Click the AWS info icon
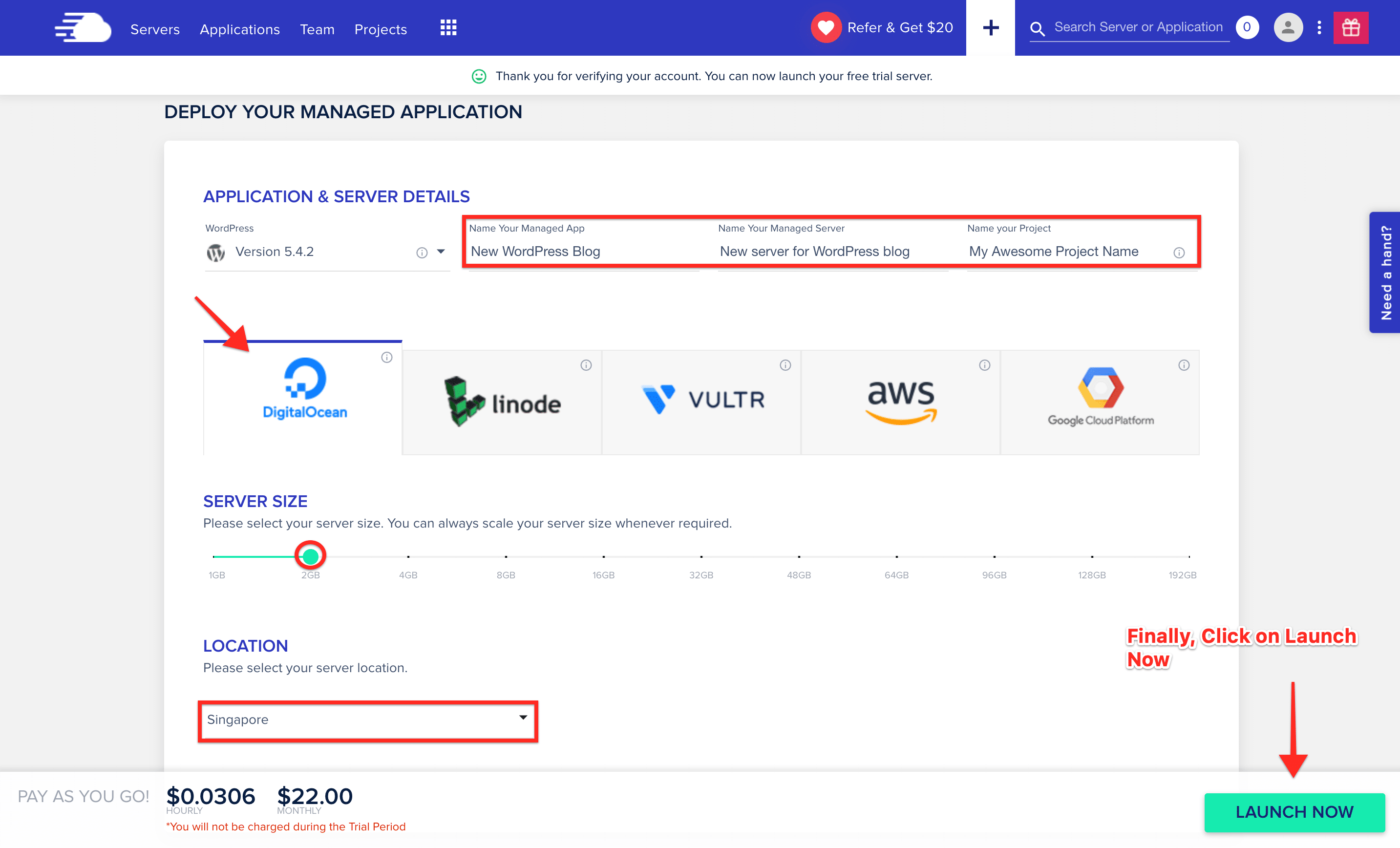Image resolution: width=1400 pixels, height=848 pixels. tap(985, 365)
